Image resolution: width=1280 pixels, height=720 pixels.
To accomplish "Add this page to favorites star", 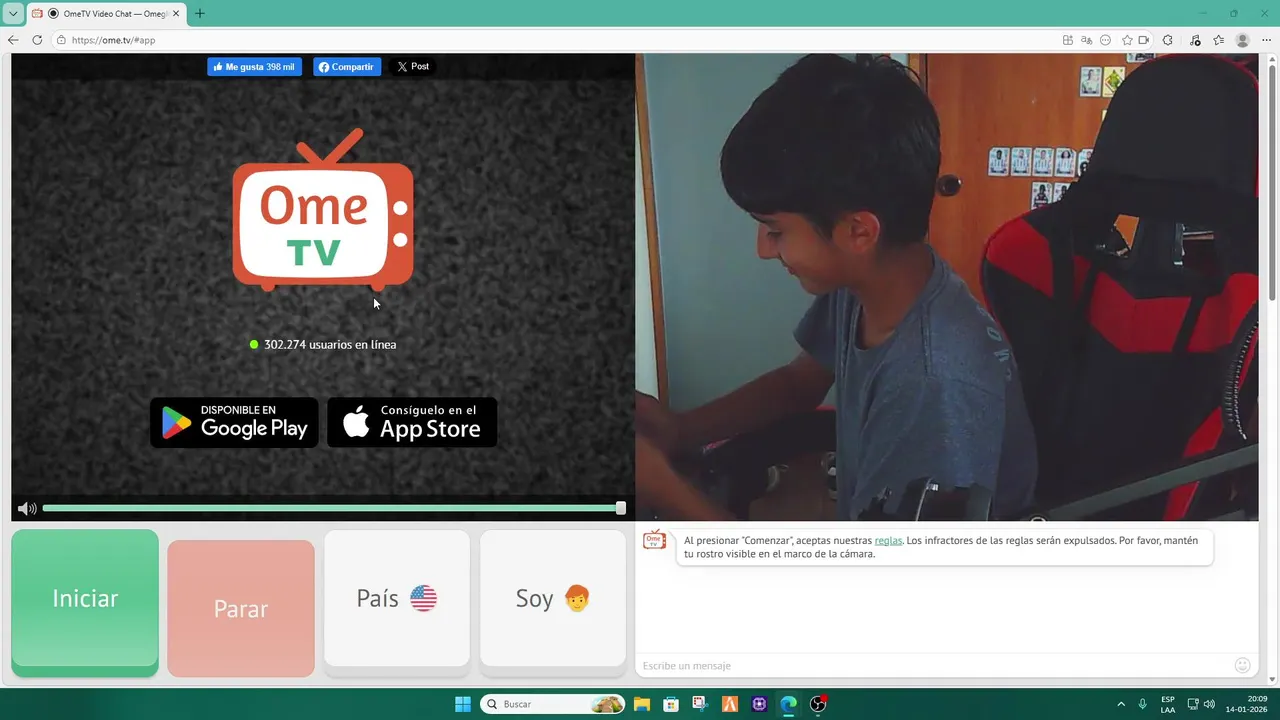I will [1127, 40].
